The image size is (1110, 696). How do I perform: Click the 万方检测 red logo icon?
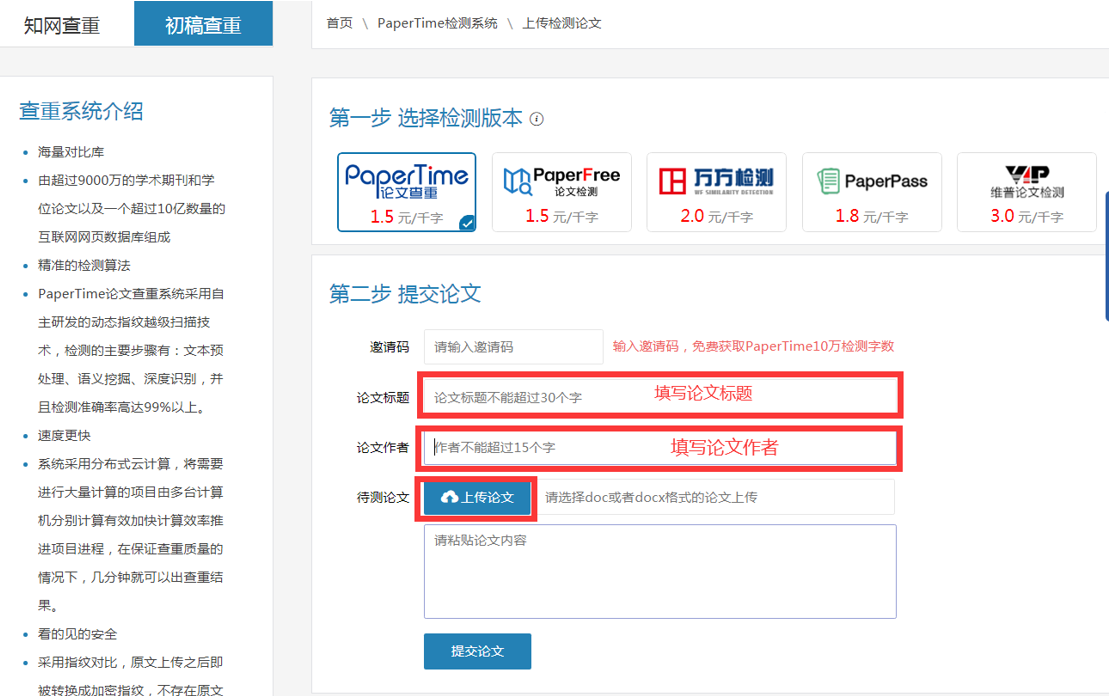pyautogui.click(x=673, y=181)
